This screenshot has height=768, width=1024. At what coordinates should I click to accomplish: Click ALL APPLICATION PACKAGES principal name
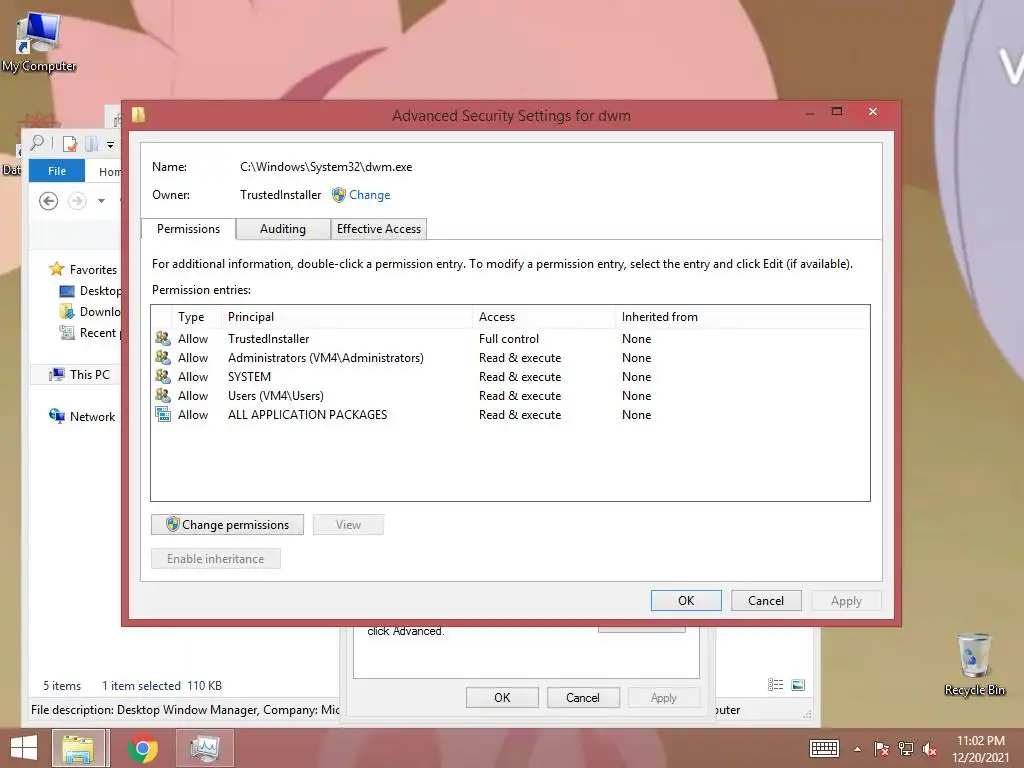coord(307,414)
